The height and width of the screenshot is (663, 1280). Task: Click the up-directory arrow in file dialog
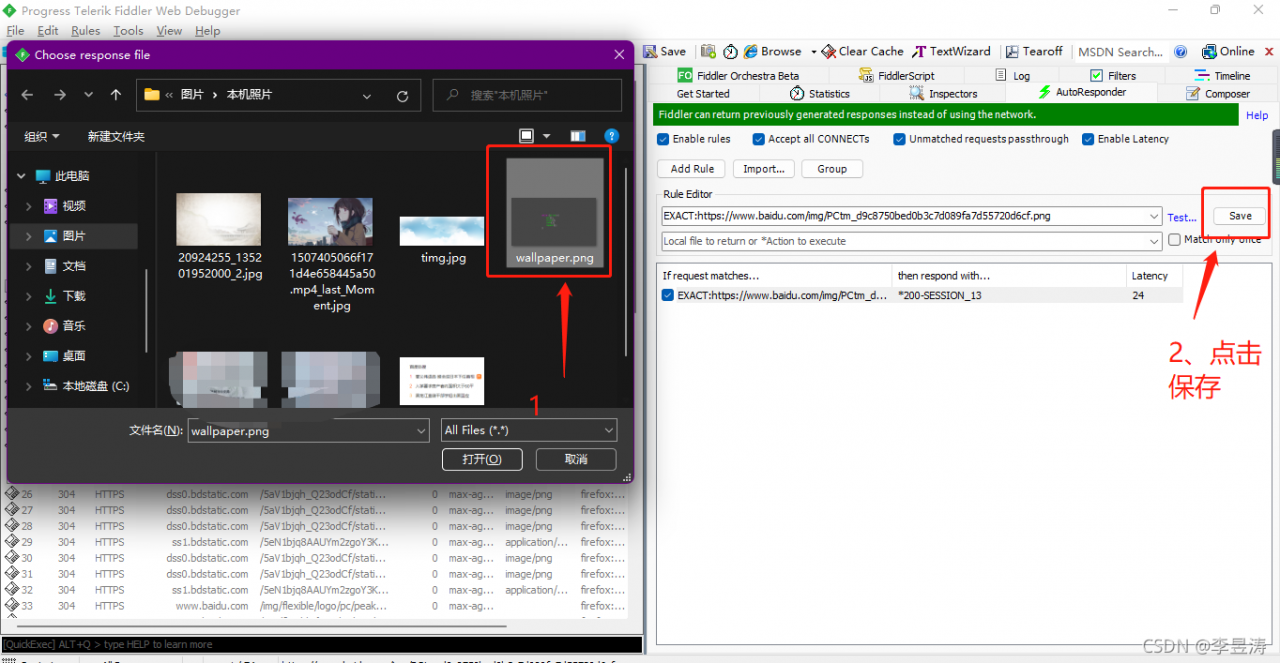[x=116, y=95]
